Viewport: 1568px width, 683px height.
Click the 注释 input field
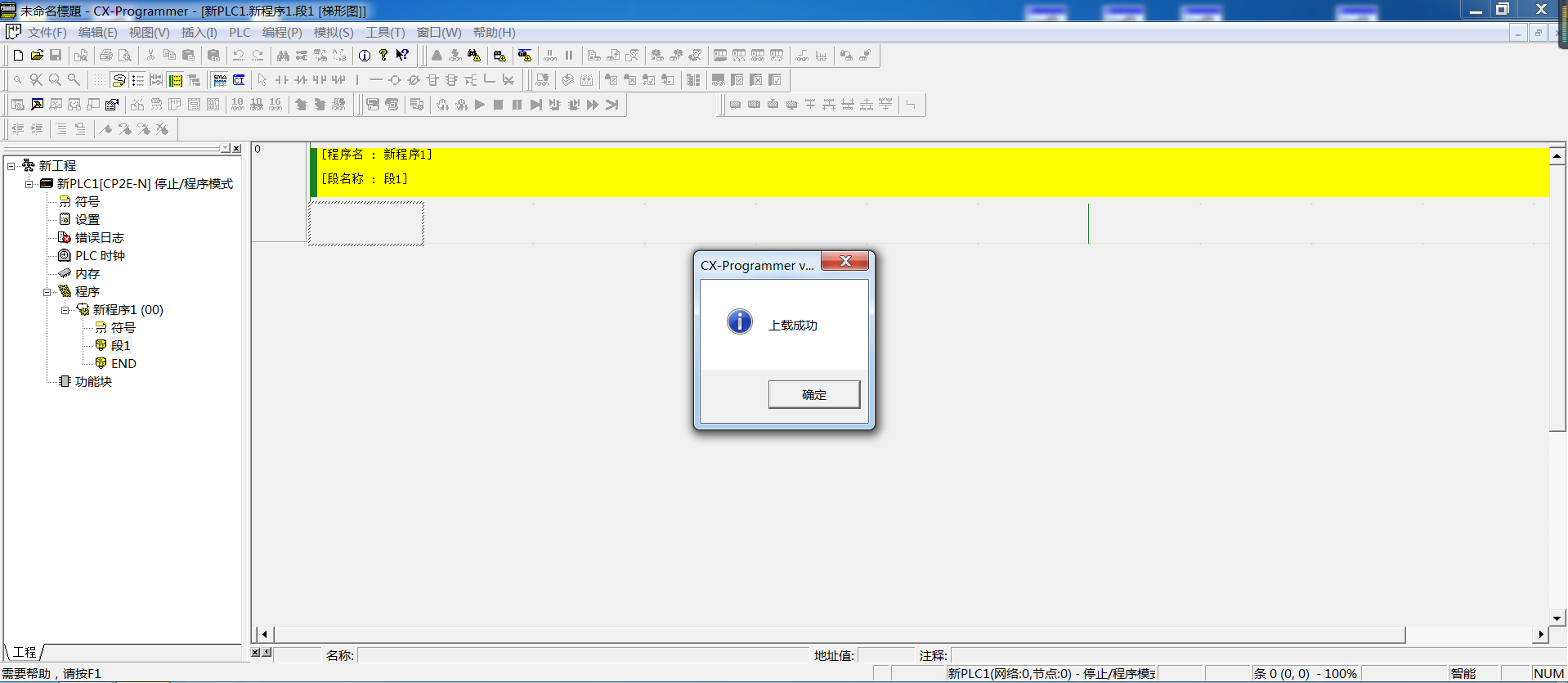click(1258, 655)
